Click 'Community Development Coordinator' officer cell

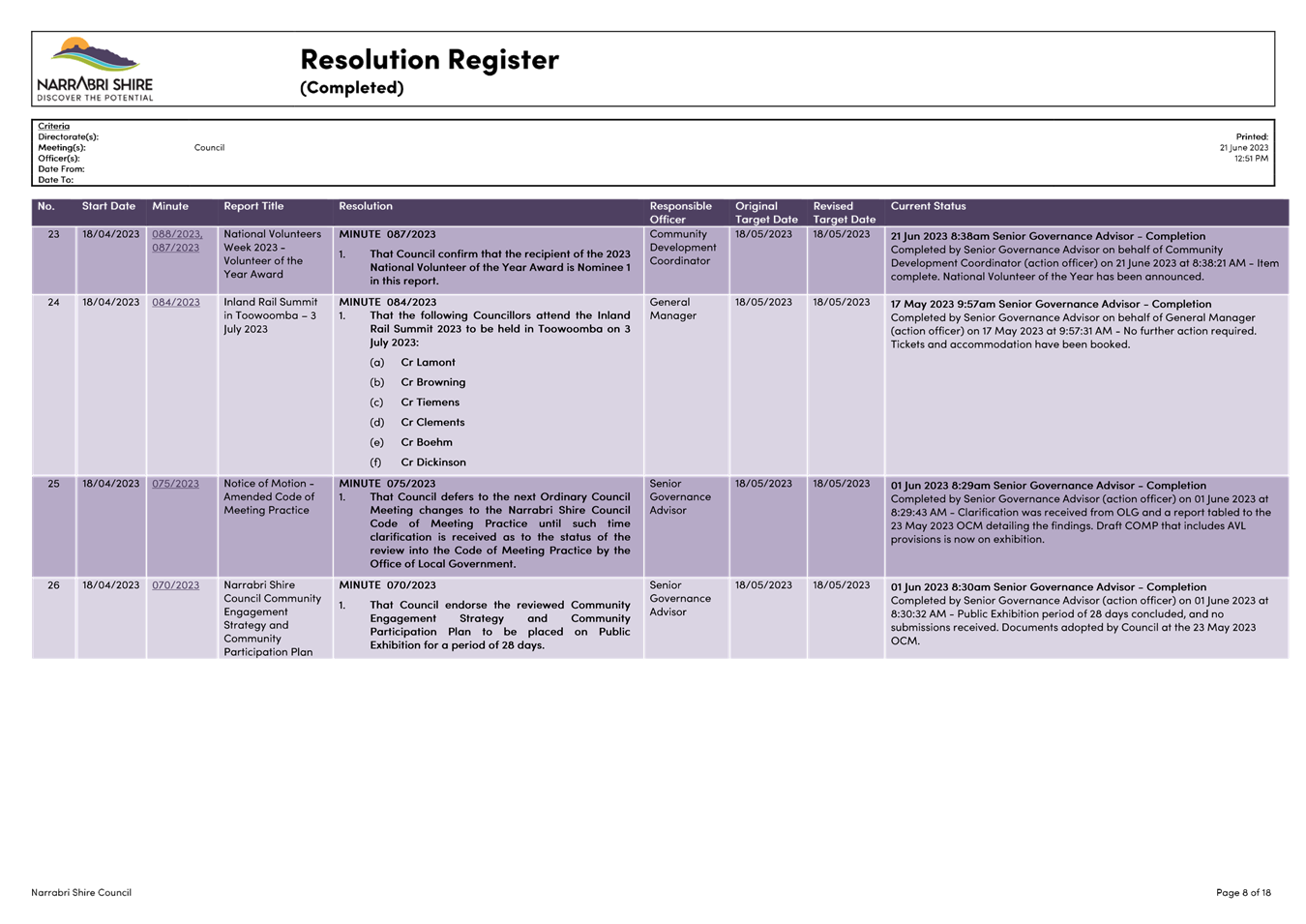[x=683, y=248]
